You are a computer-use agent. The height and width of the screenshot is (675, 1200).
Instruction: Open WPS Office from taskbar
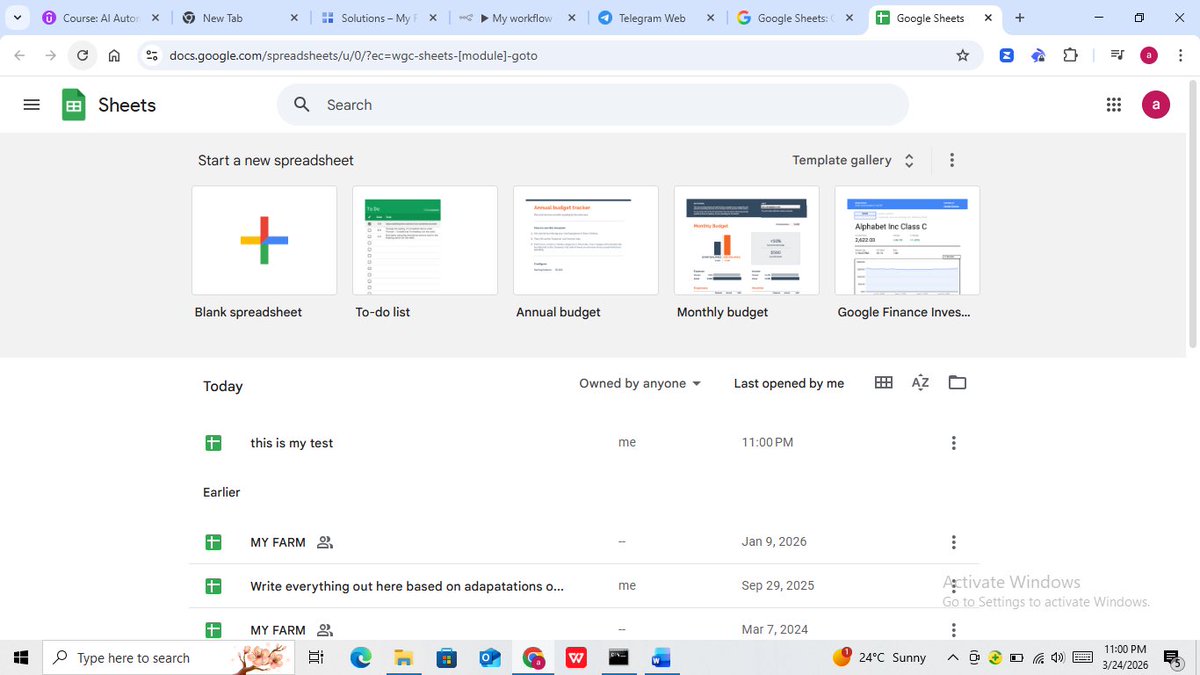point(576,658)
